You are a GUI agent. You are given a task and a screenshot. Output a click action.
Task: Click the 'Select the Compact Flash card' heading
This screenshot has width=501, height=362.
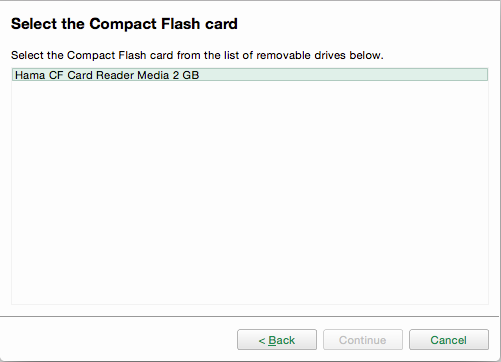click(124, 24)
